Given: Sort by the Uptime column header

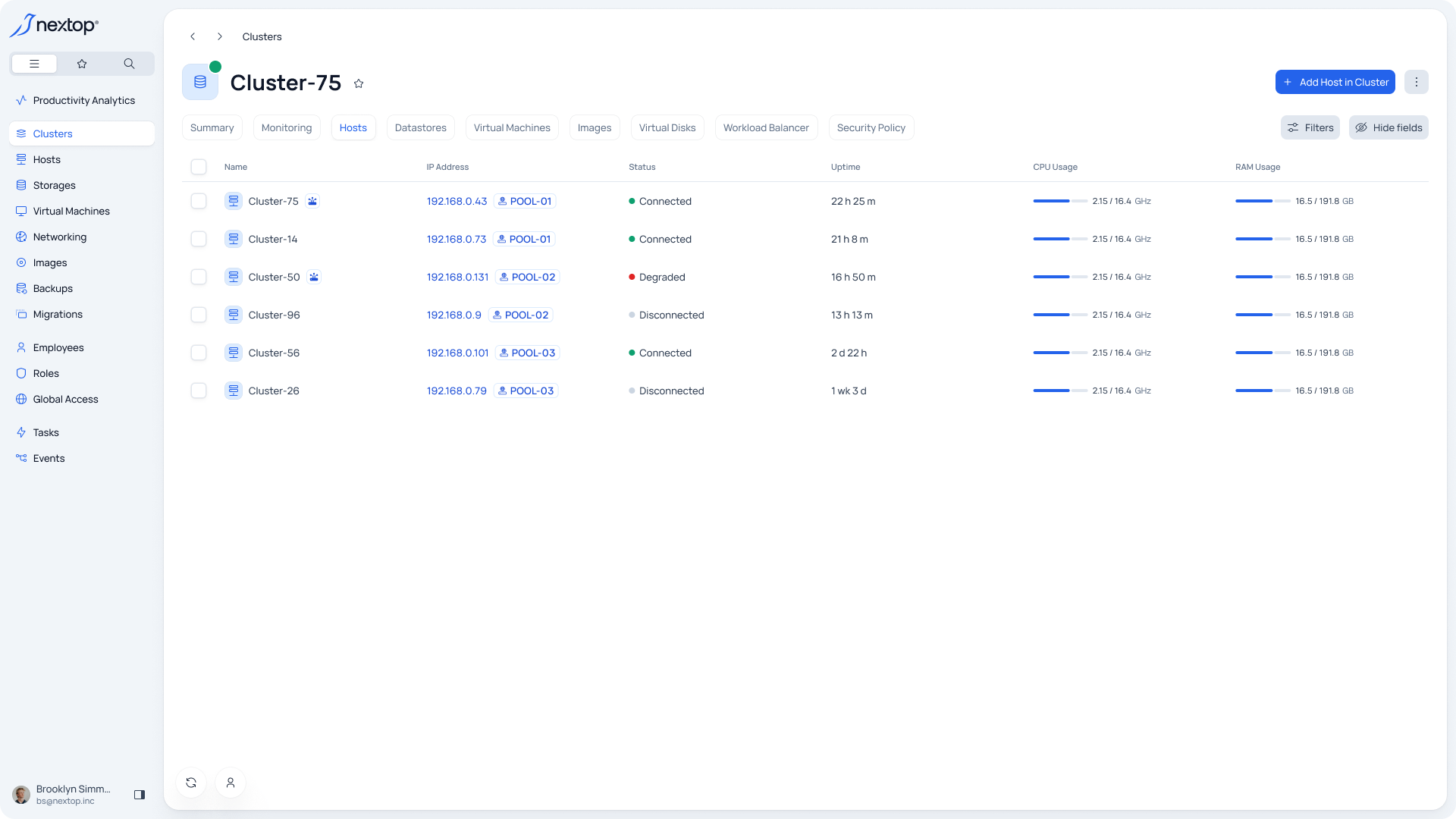Looking at the screenshot, I should pyautogui.click(x=846, y=167).
